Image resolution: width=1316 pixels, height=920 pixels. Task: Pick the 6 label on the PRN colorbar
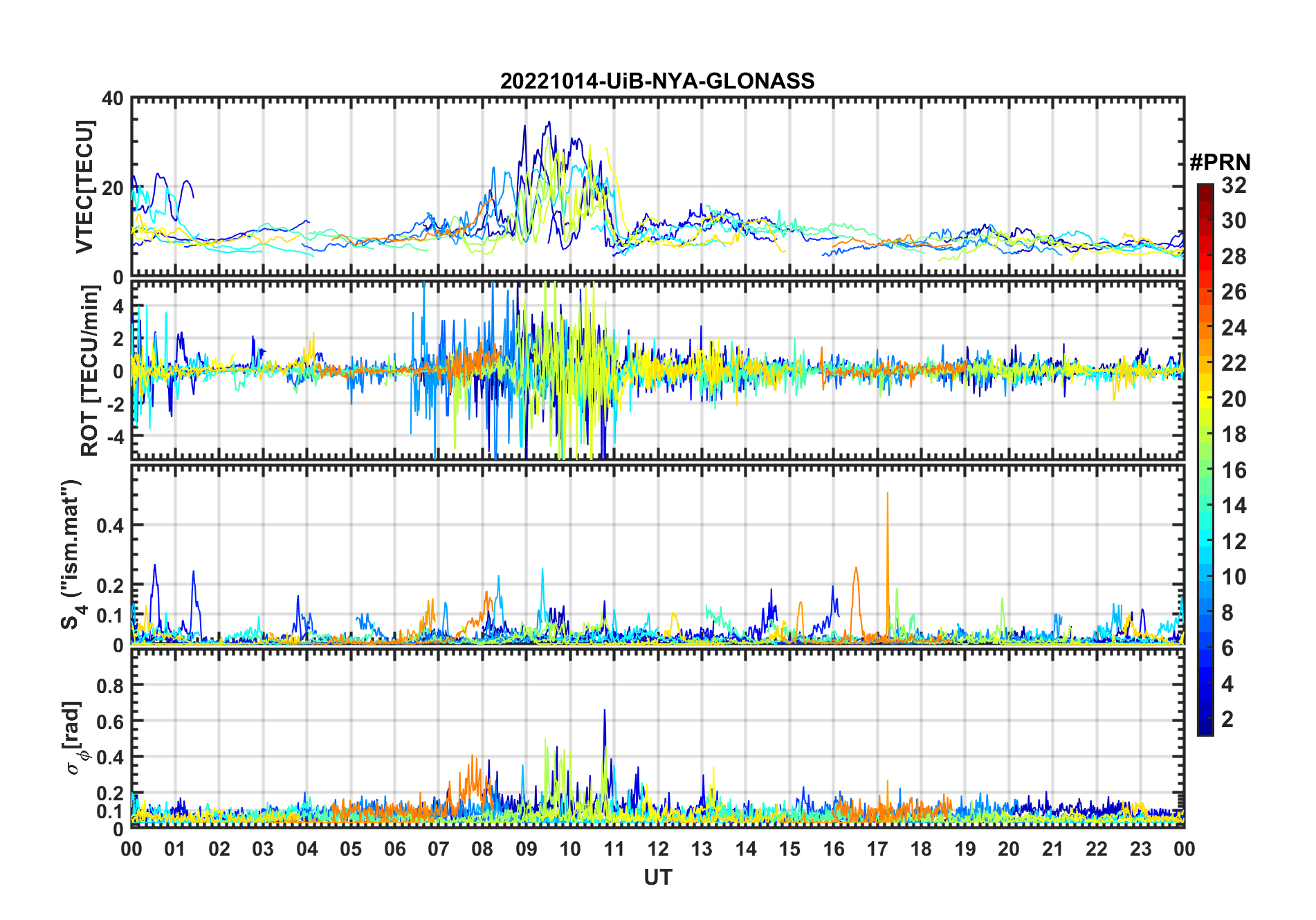pos(1227,648)
